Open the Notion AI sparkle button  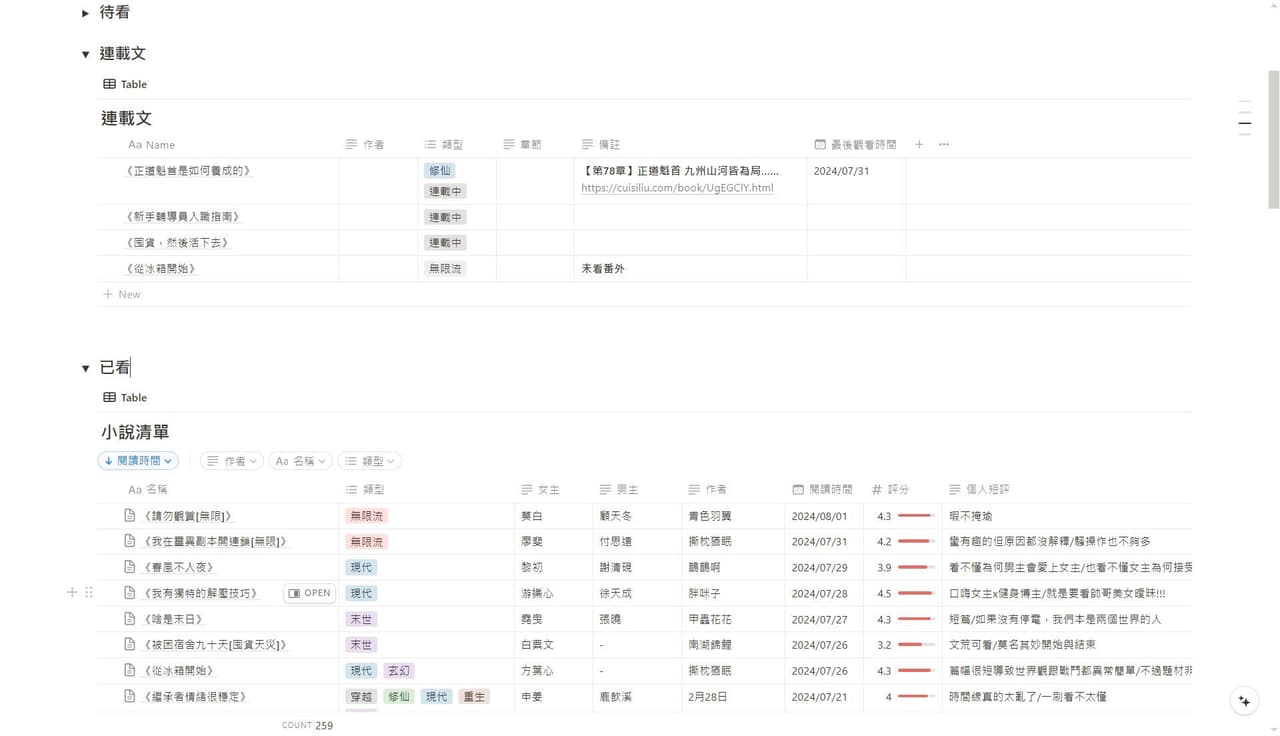1244,701
